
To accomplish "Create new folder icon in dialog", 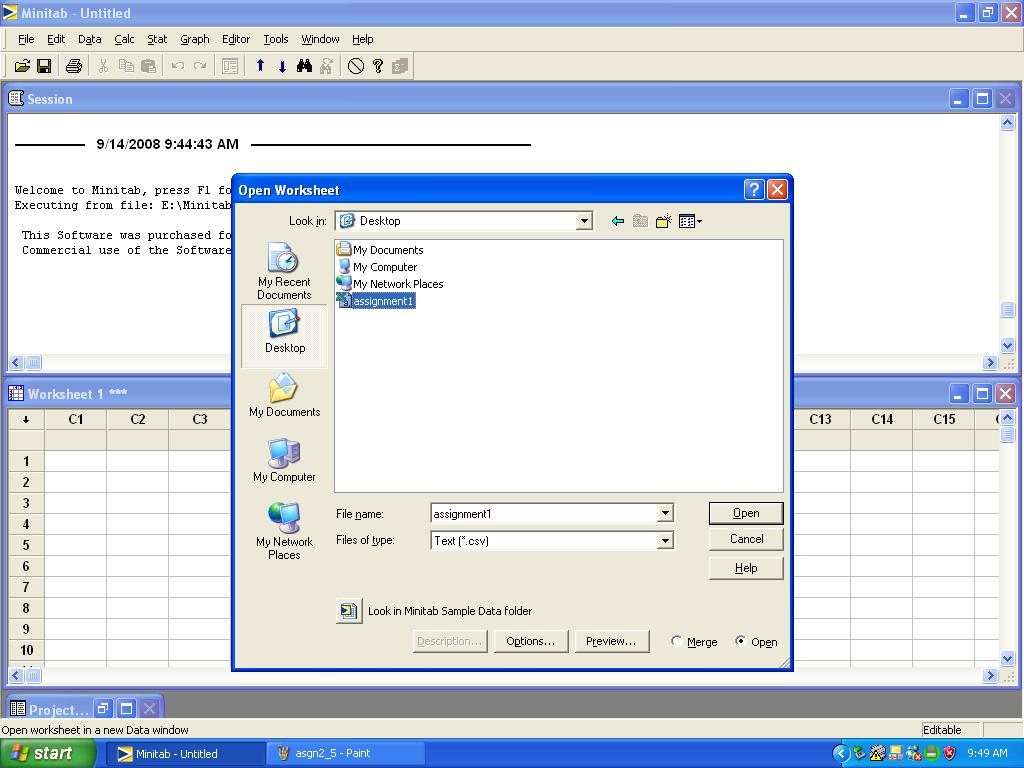I will [663, 221].
